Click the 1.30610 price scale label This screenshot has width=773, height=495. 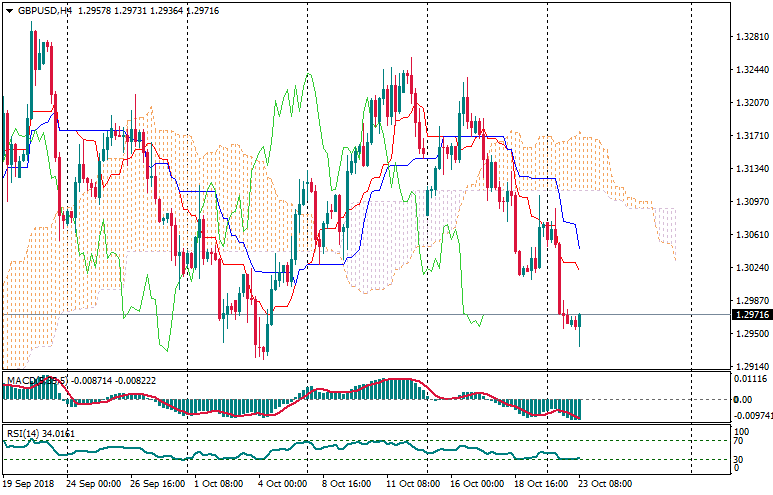point(750,235)
